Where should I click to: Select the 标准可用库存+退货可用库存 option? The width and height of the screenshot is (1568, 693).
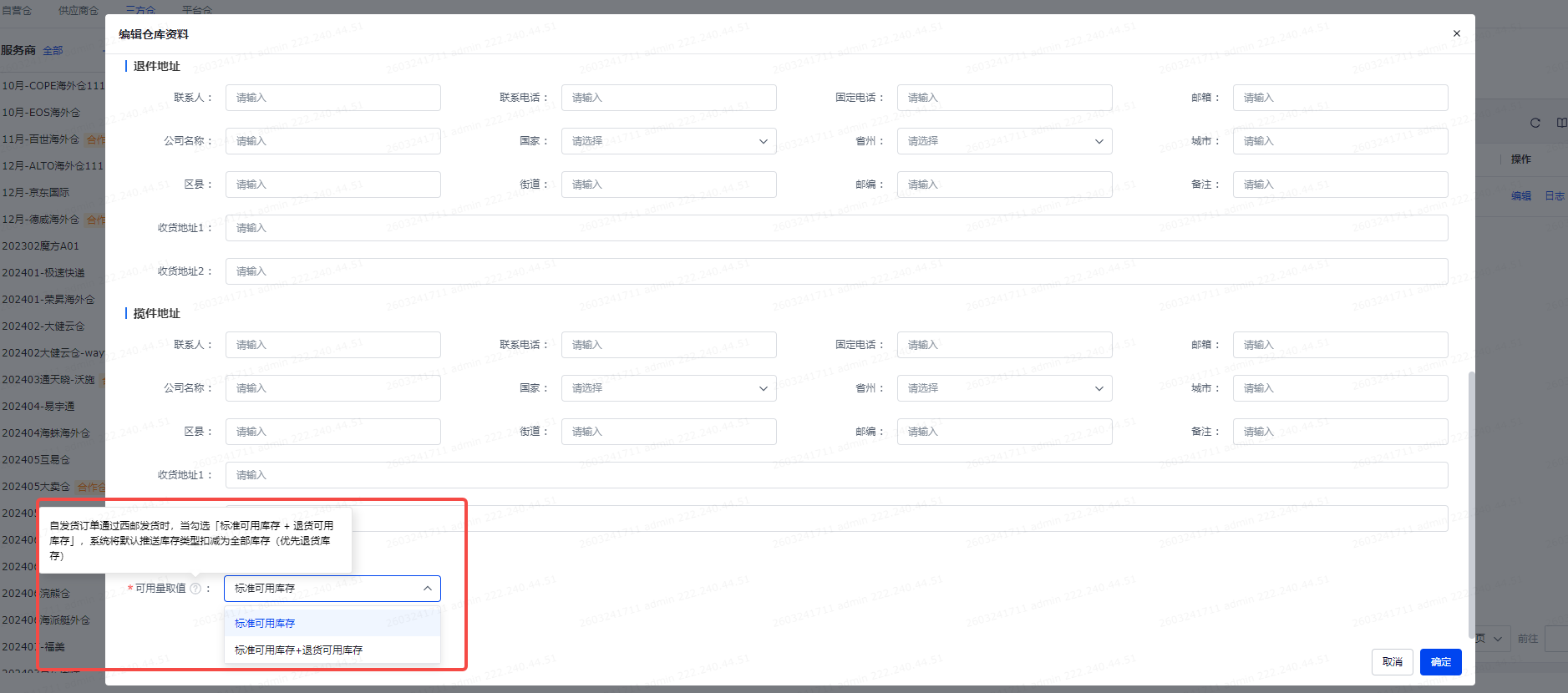[332, 650]
